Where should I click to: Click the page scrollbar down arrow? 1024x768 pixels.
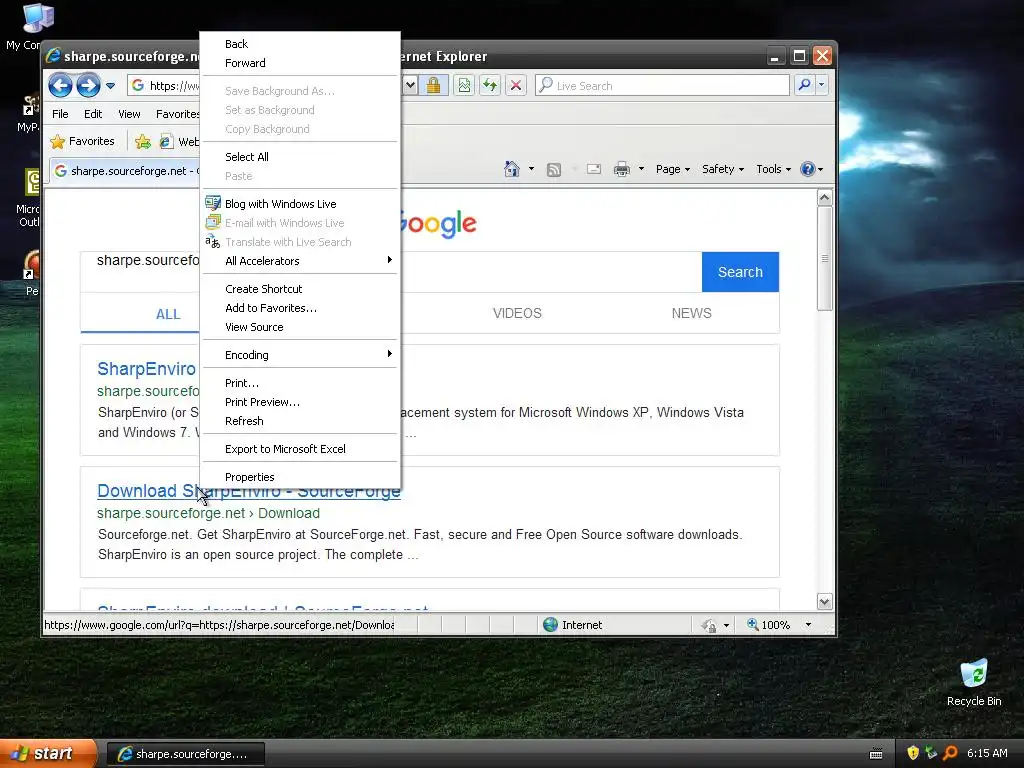click(x=824, y=601)
